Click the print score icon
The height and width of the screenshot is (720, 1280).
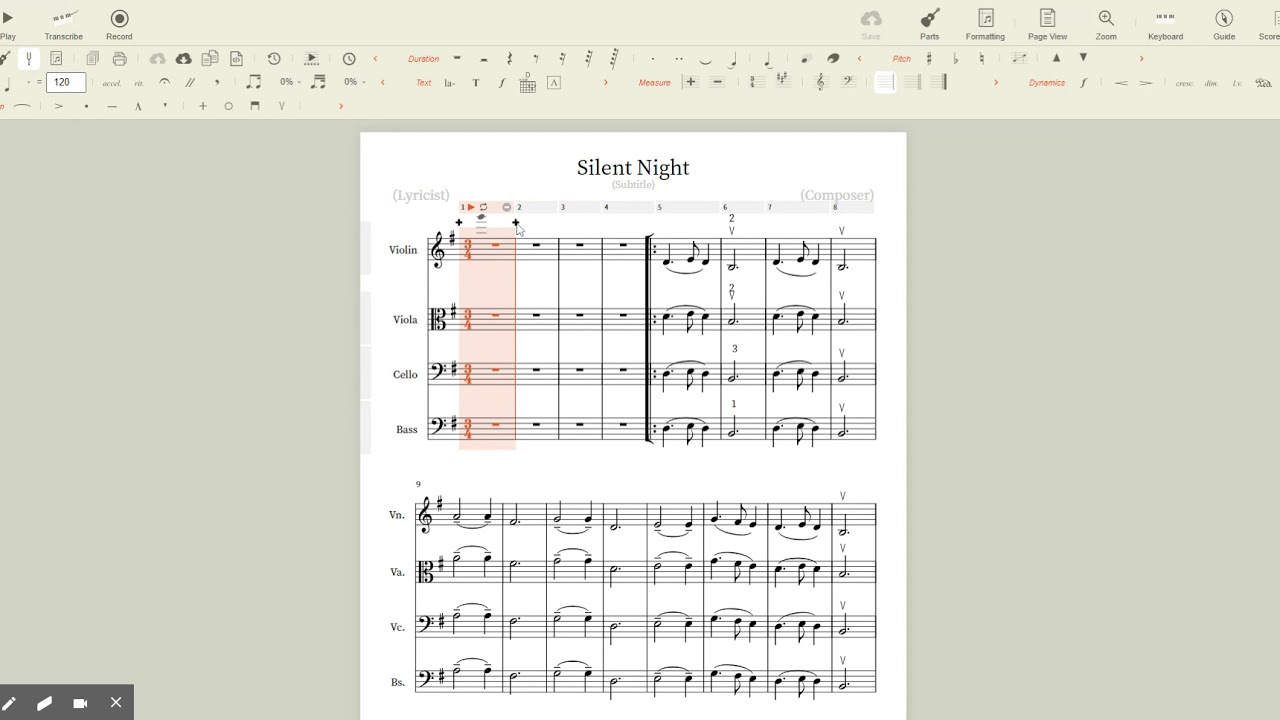click(x=120, y=59)
